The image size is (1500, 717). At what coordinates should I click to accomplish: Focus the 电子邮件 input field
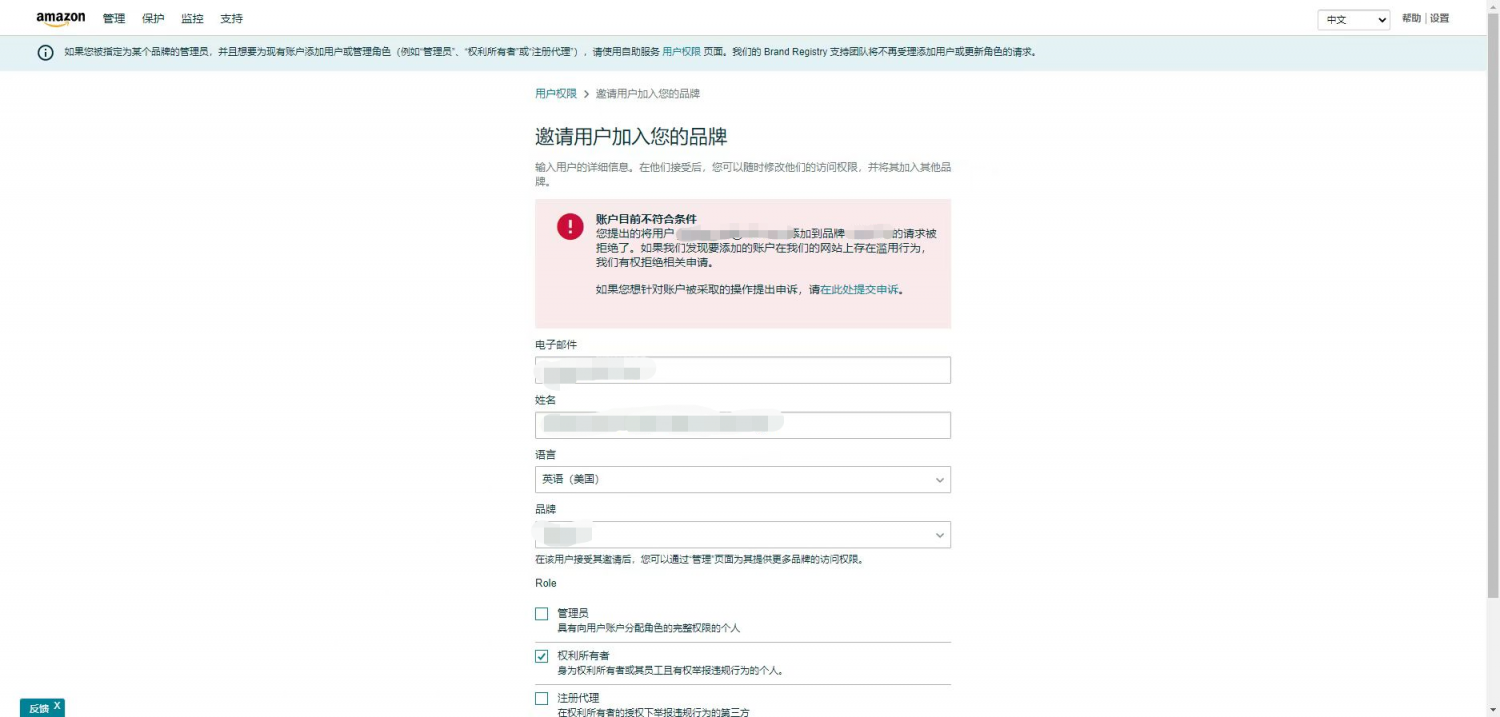point(743,370)
